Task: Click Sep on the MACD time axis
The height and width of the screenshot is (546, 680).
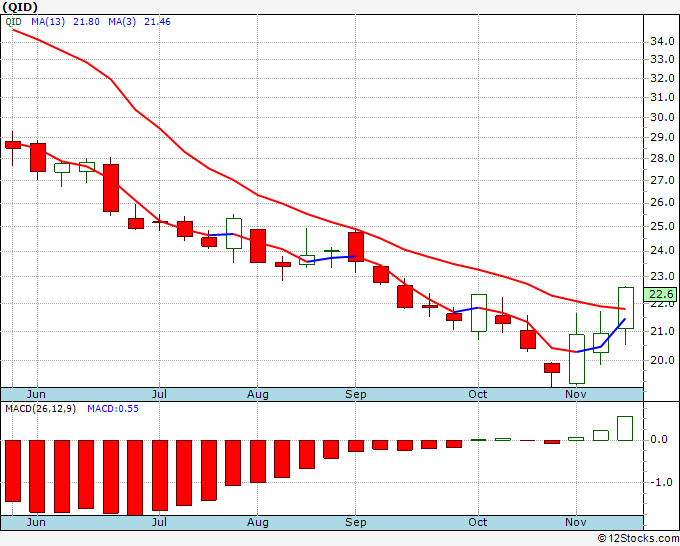Action: tap(356, 523)
